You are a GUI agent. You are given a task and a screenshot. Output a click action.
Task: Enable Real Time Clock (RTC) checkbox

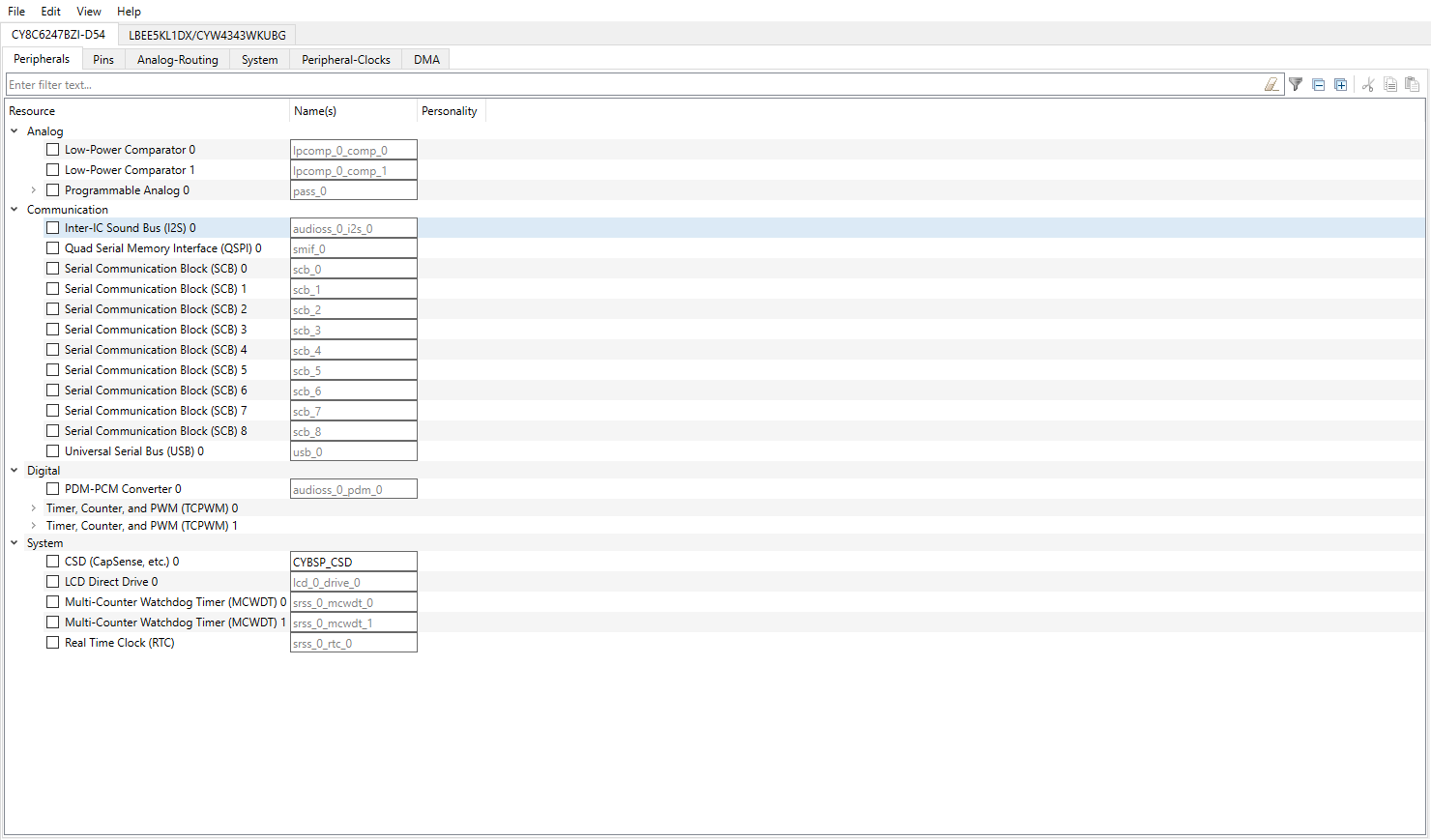click(53, 643)
